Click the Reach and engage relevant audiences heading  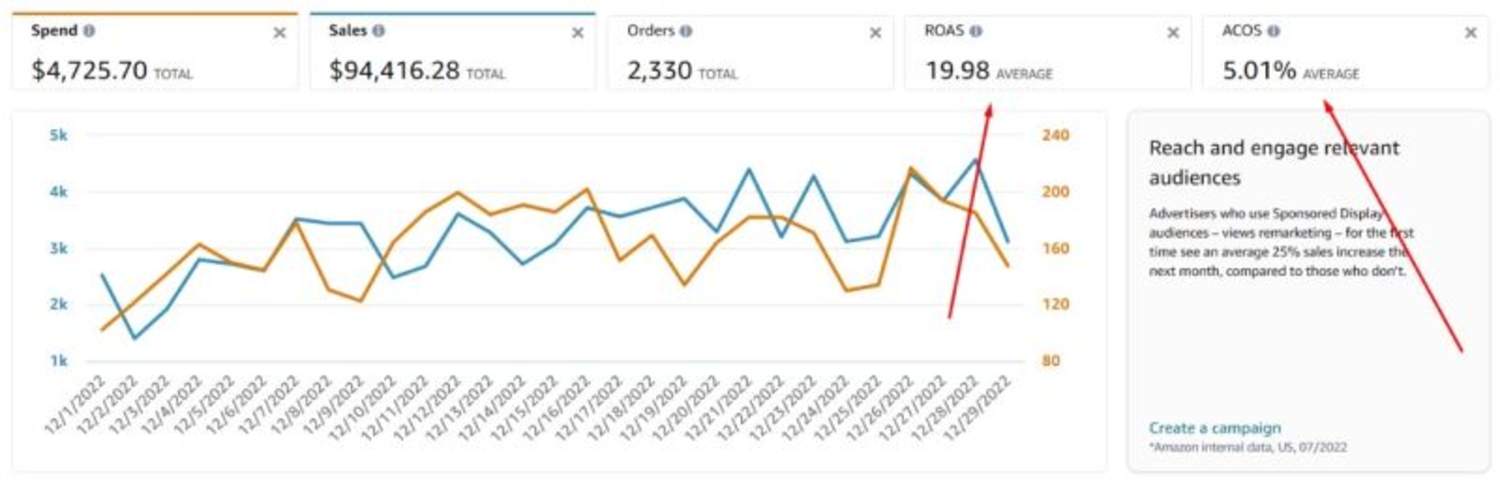1274,162
